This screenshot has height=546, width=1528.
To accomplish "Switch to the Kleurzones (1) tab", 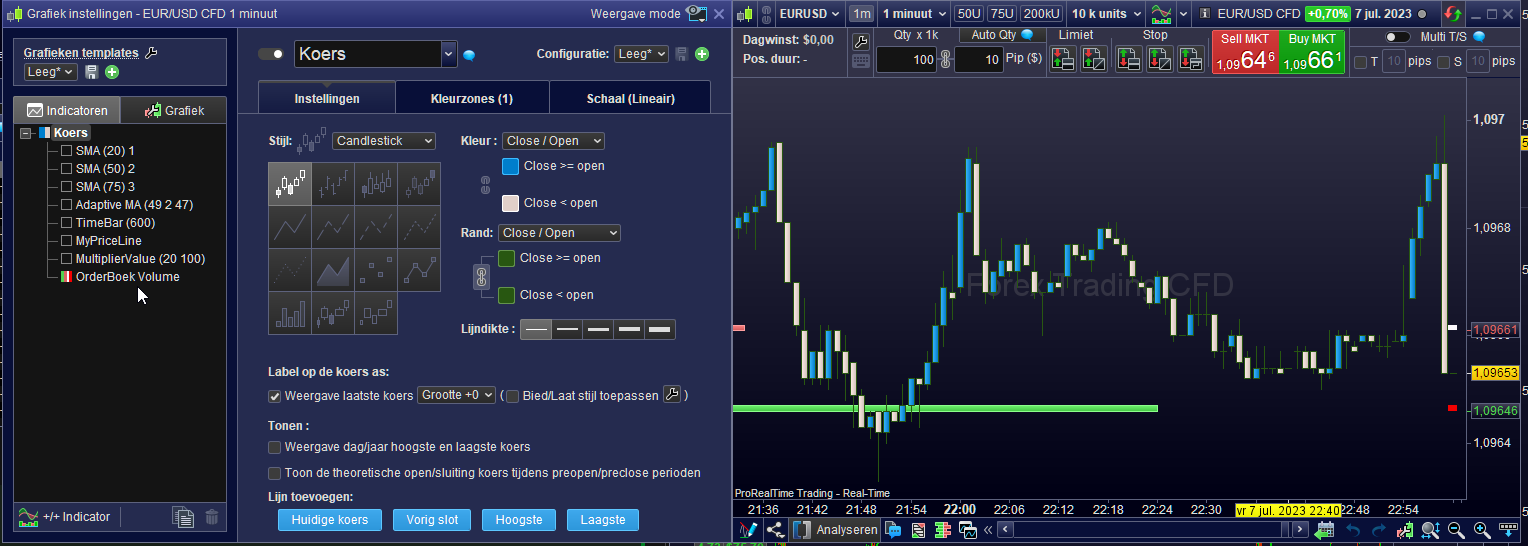I will (x=472, y=99).
